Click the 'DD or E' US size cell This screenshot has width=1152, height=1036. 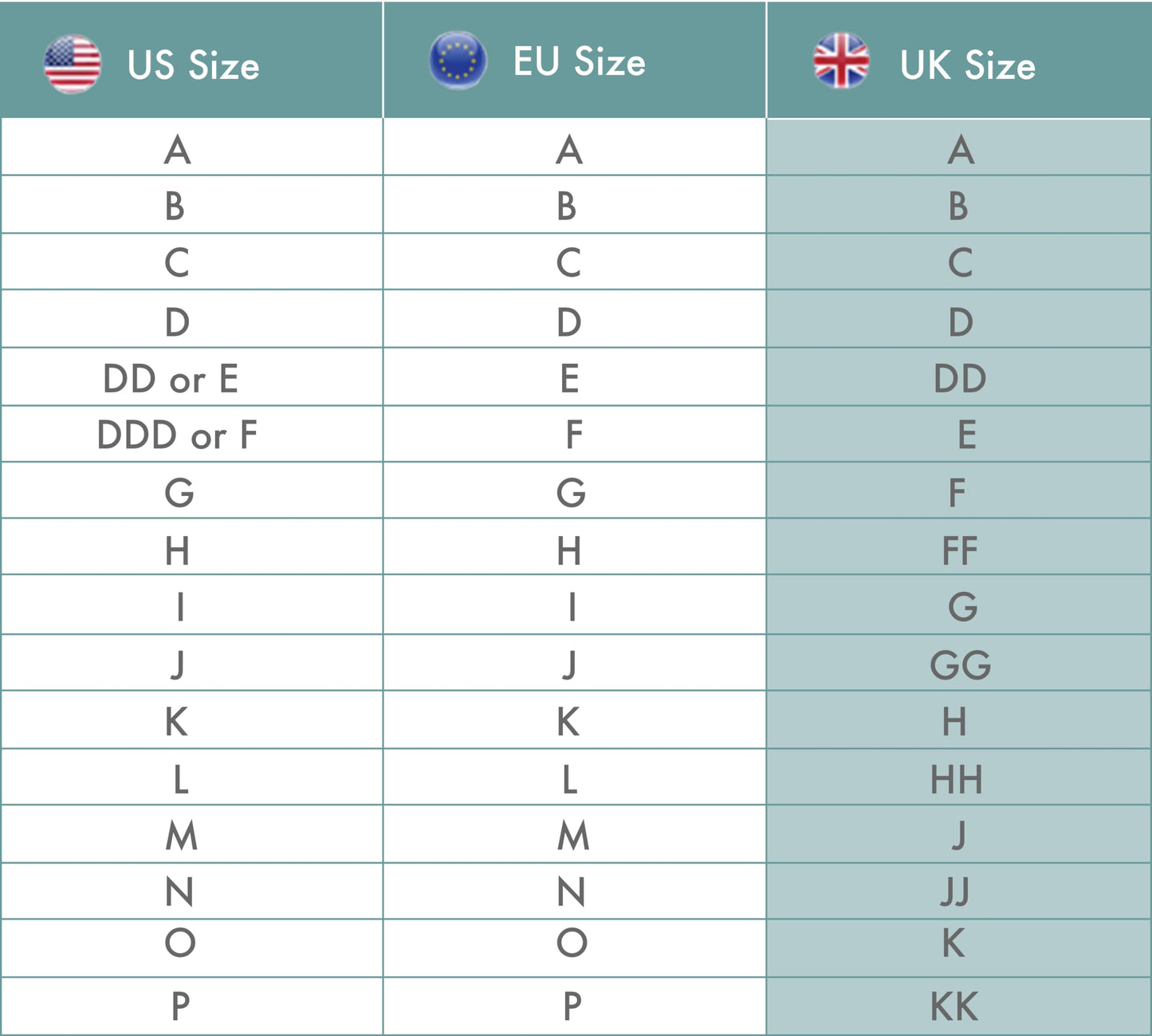point(171,379)
